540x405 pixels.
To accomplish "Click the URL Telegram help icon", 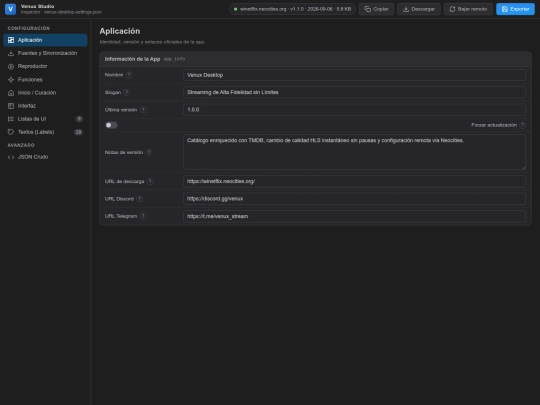I will pyautogui.click(x=143, y=216).
